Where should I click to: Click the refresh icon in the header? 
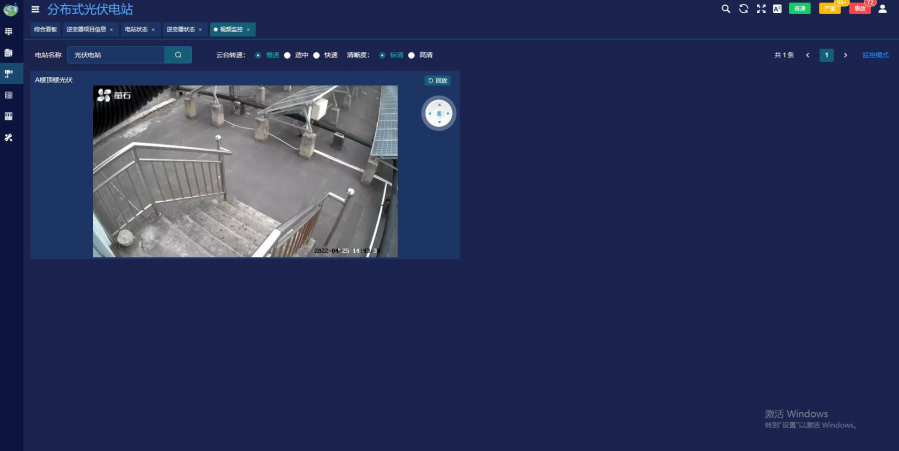pos(744,9)
